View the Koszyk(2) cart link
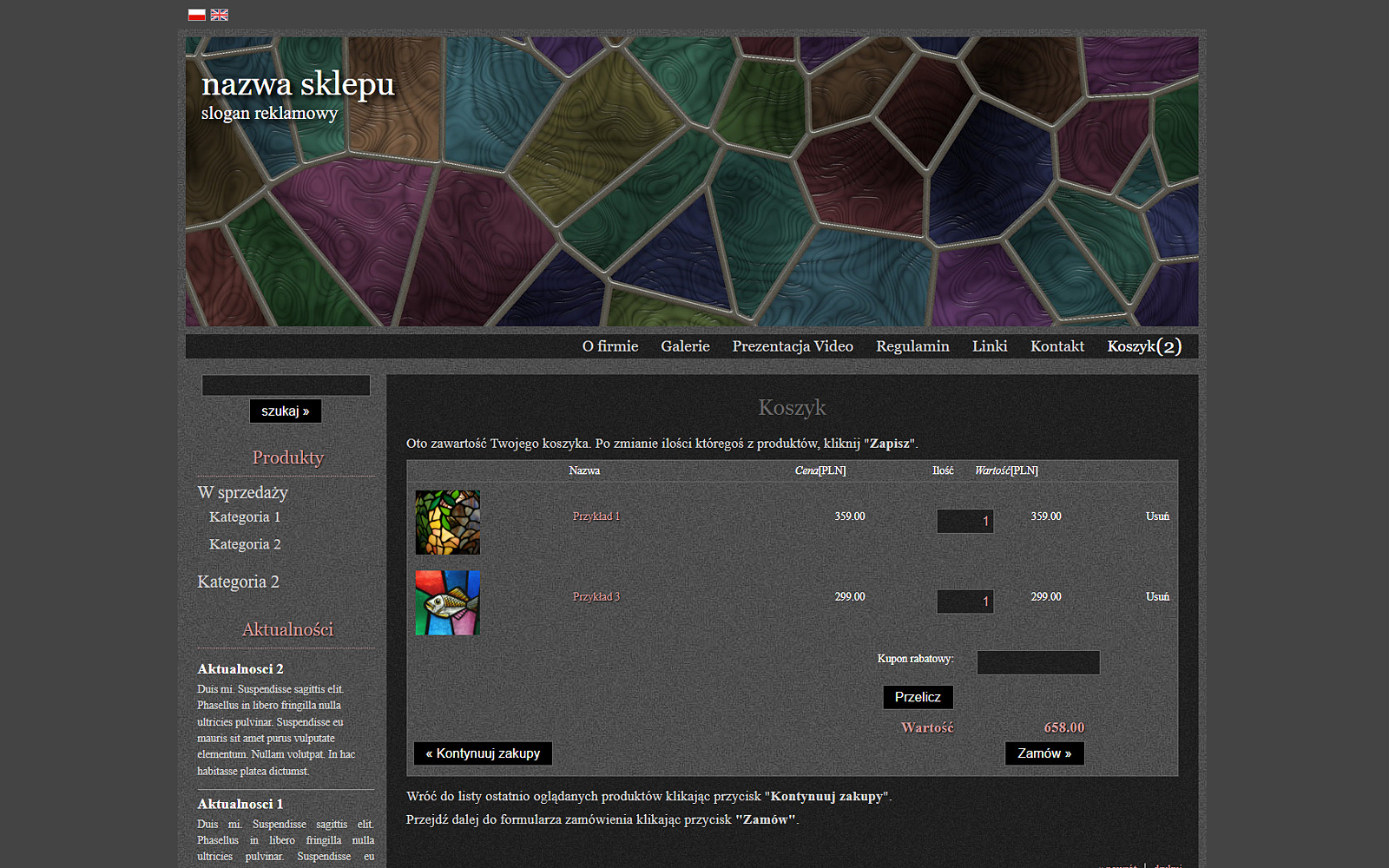The image size is (1389, 868). (1143, 346)
